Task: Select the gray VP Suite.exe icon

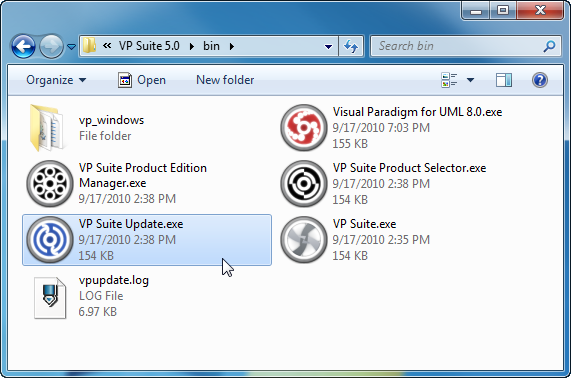Action: pyautogui.click(x=304, y=240)
